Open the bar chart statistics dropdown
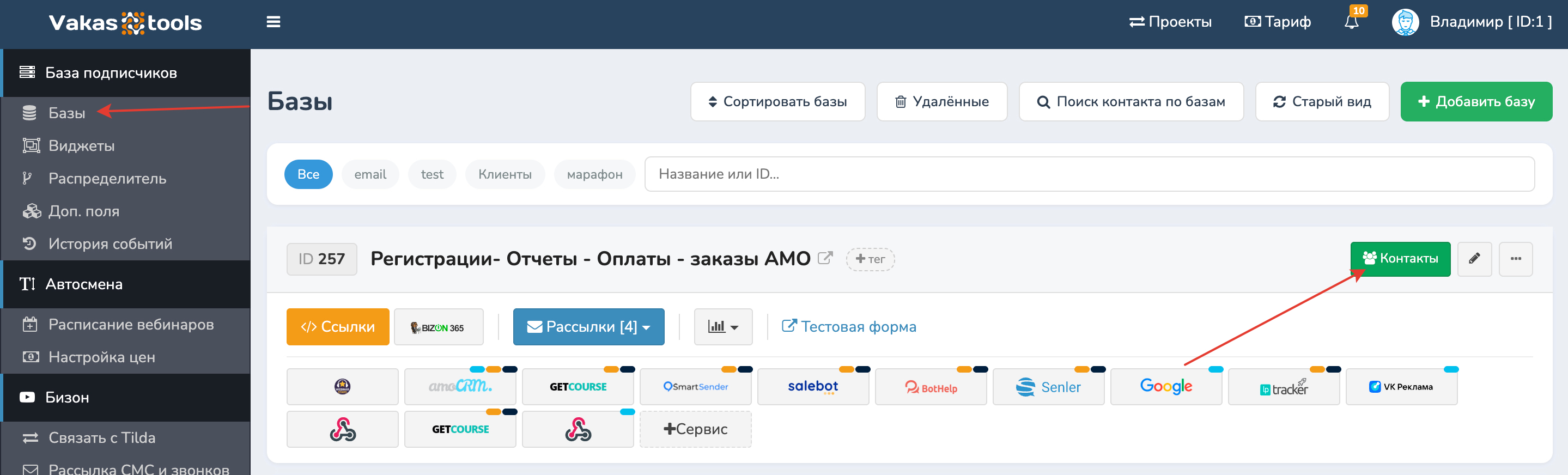This screenshot has width=1568, height=475. (722, 327)
